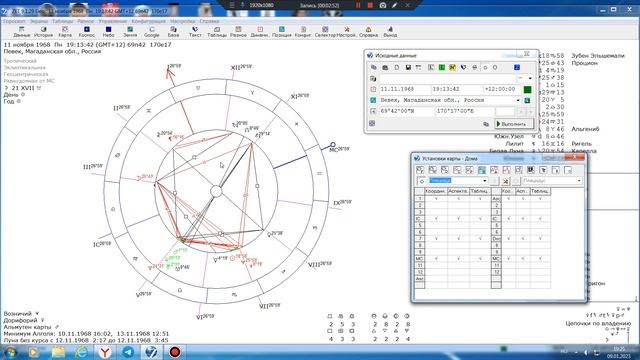
Task: Click the longitude field 170°17'00"E
Action: pos(464,111)
